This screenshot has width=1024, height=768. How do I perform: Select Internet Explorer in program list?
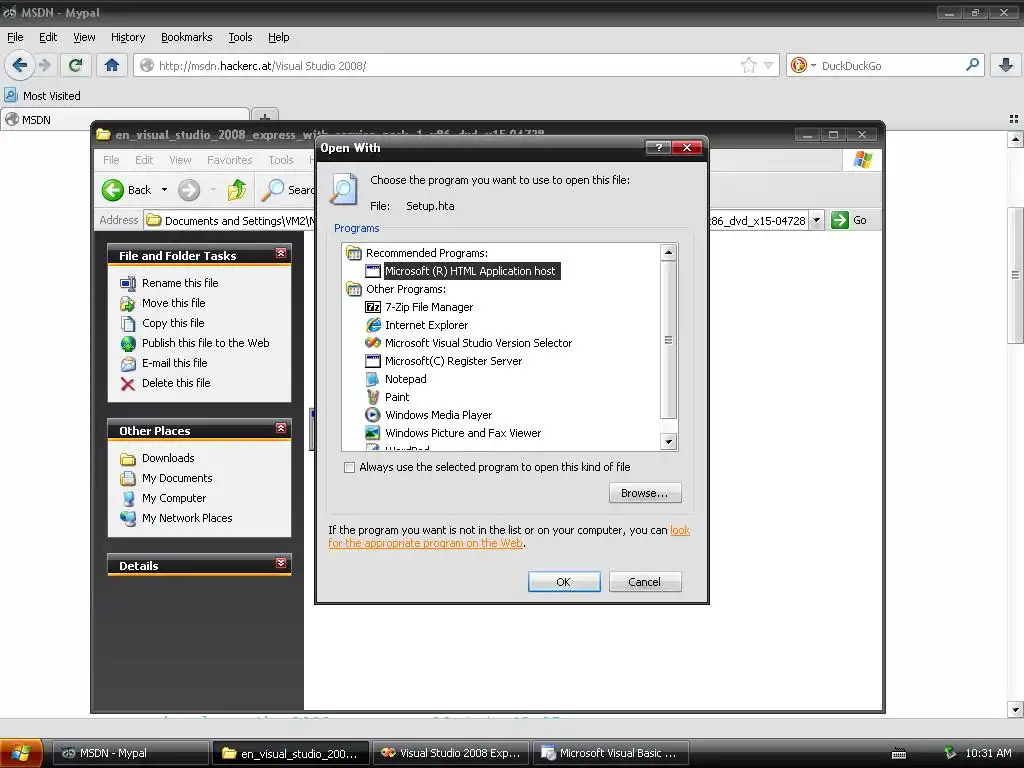click(426, 325)
